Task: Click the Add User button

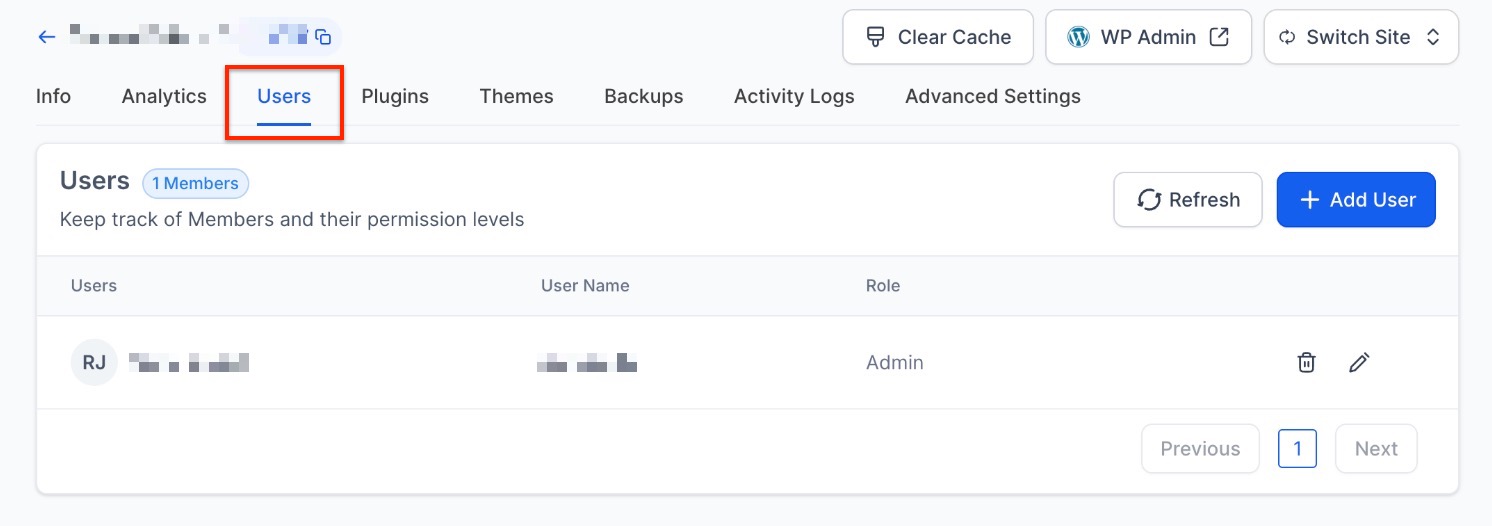Action: [1355, 200]
